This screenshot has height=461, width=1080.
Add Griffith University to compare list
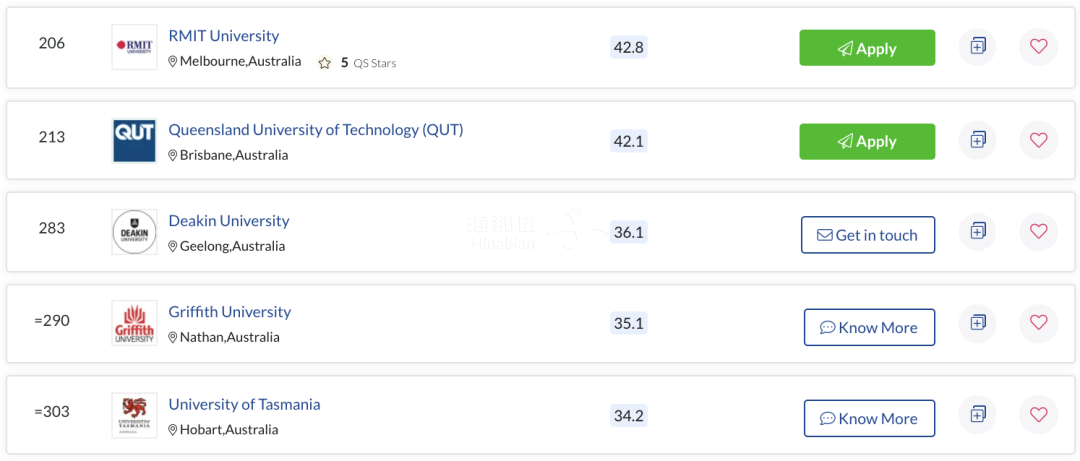pyautogui.click(x=977, y=322)
